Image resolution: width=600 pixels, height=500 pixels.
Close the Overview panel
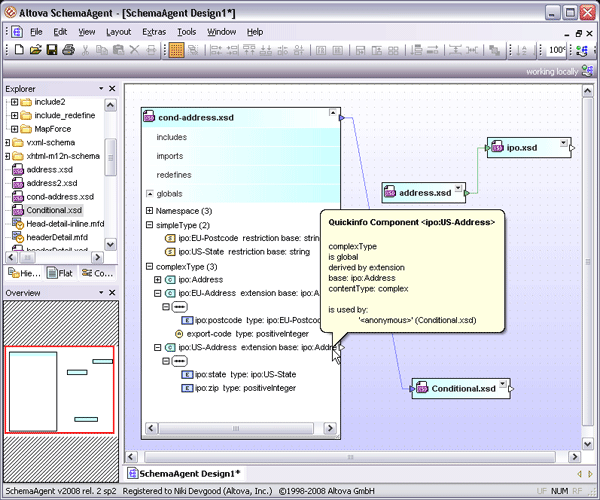[x=112, y=293]
